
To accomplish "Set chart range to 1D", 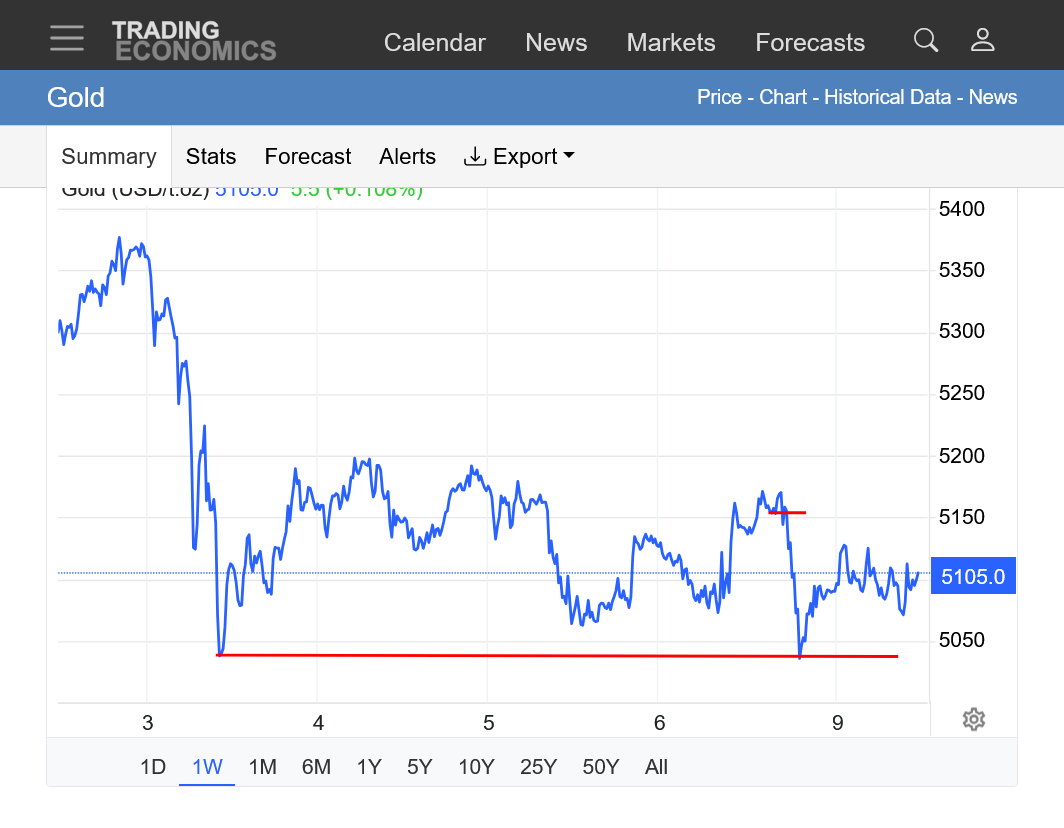I will 152,767.
